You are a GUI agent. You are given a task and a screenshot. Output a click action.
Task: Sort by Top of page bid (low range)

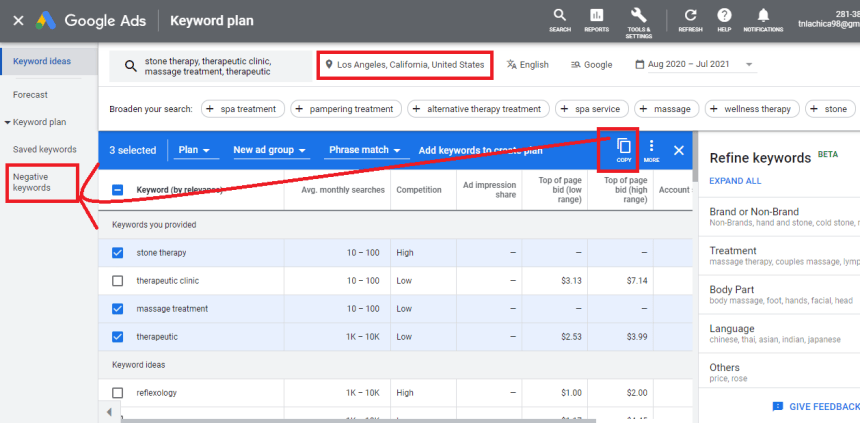click(x=559, y=190)
